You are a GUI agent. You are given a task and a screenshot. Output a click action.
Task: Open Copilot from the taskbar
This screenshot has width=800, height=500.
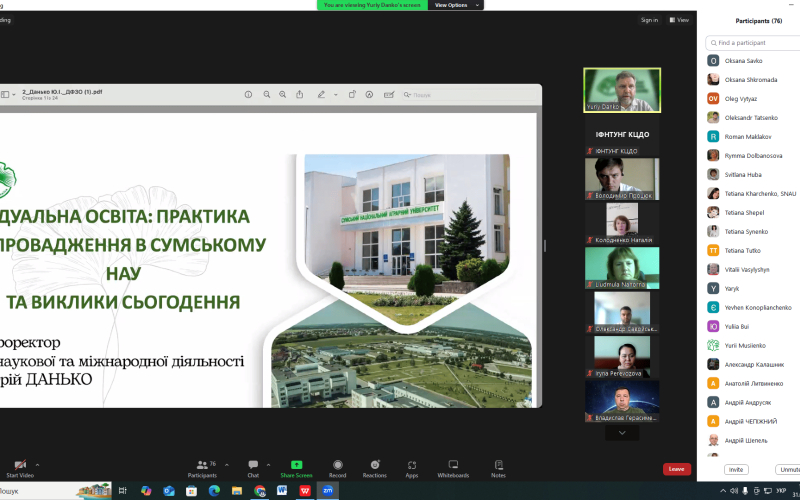(146, 491)
